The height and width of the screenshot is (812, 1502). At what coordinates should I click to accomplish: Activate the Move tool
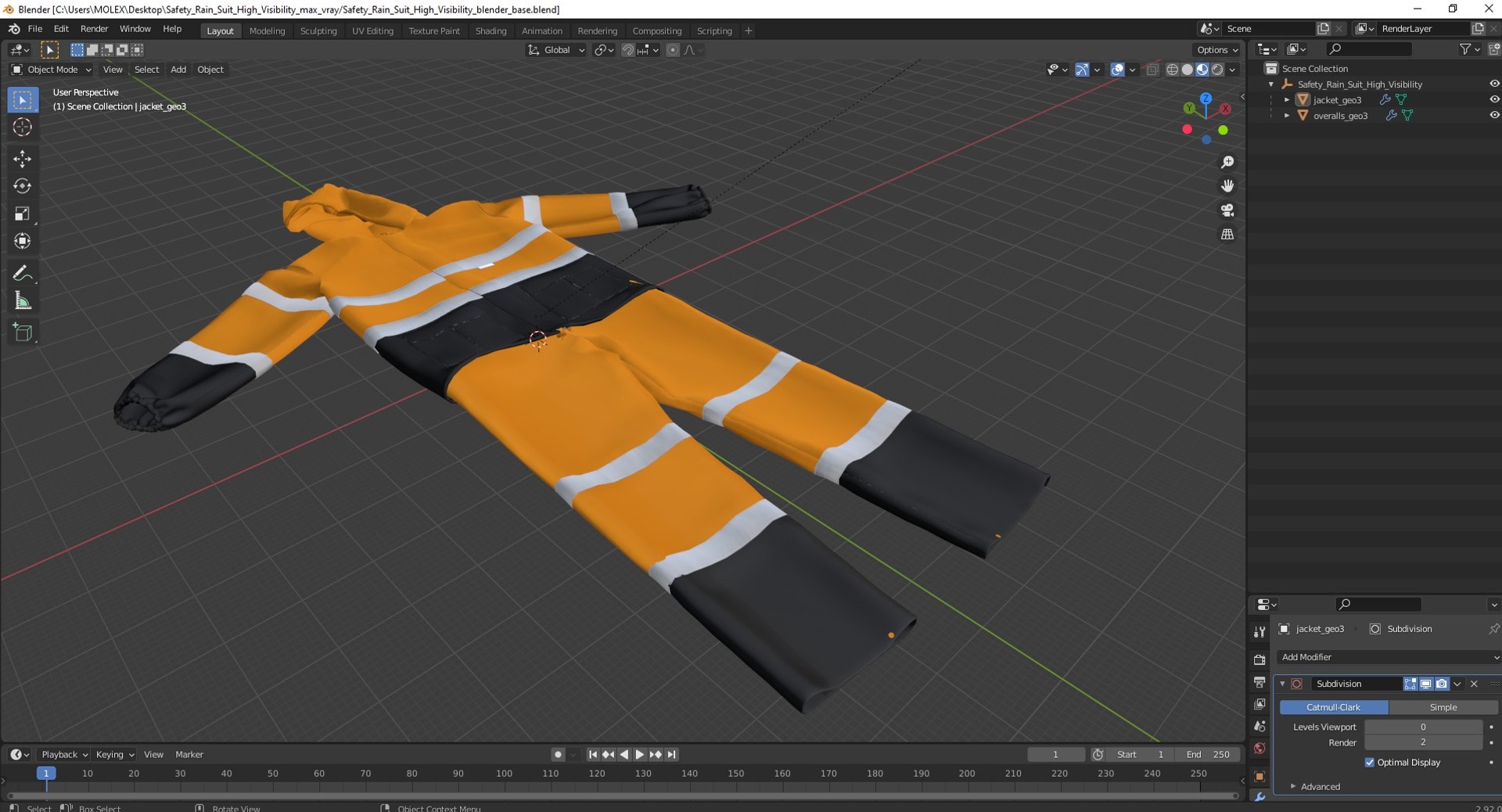23,159
